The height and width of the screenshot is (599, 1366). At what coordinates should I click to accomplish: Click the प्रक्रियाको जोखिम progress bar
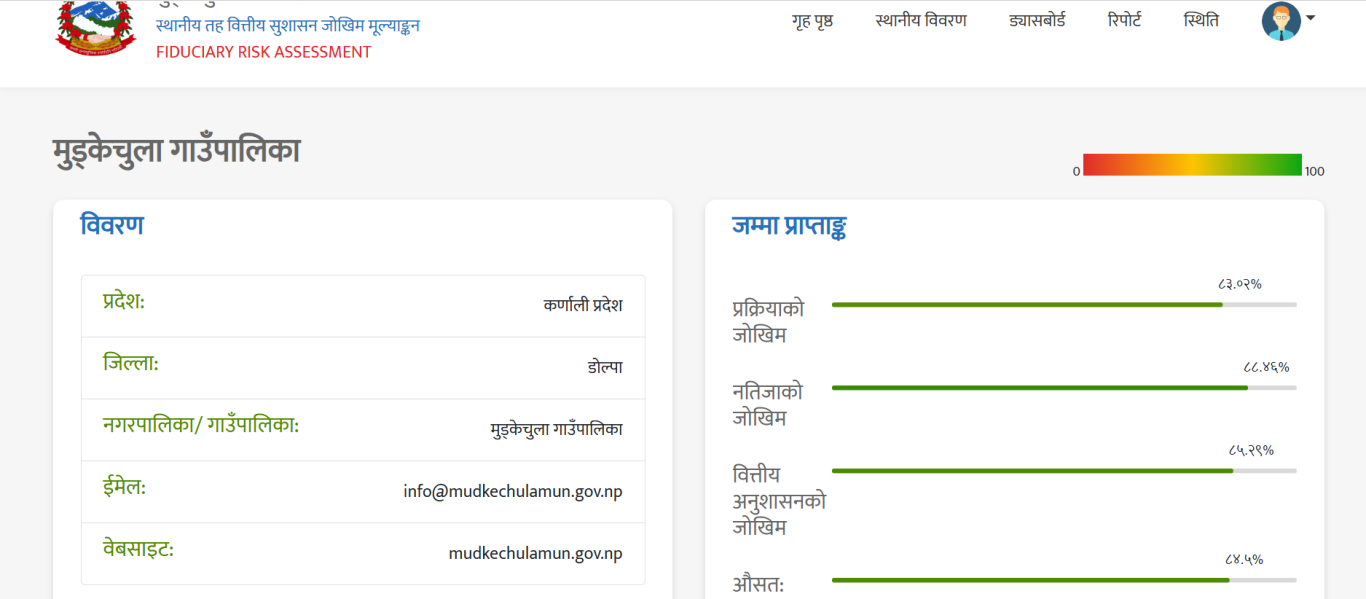point(1063,304)
